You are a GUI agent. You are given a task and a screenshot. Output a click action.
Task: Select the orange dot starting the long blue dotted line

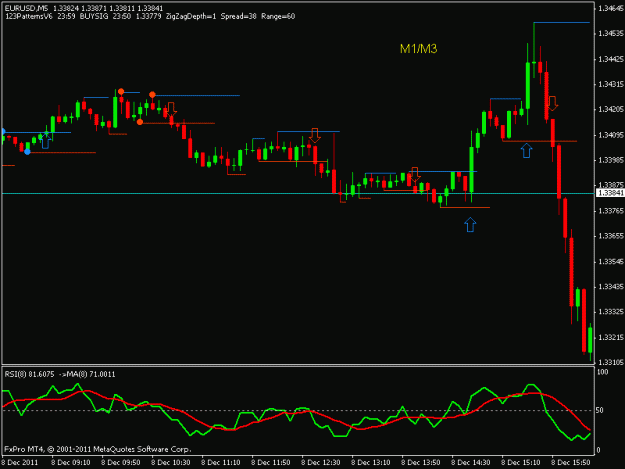(152, 94)
